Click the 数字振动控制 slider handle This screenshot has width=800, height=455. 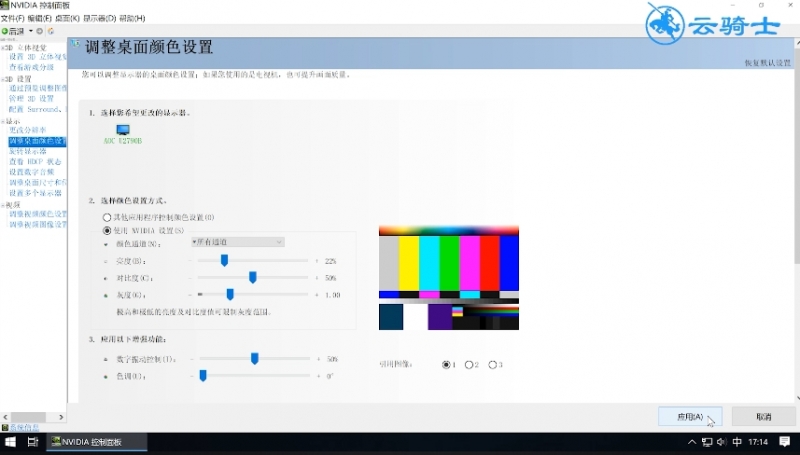pyautogui.click(x=255, y=359)
